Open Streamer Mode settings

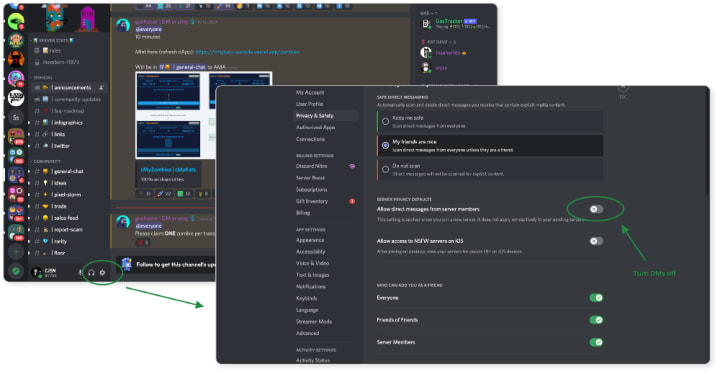(314, 322)
